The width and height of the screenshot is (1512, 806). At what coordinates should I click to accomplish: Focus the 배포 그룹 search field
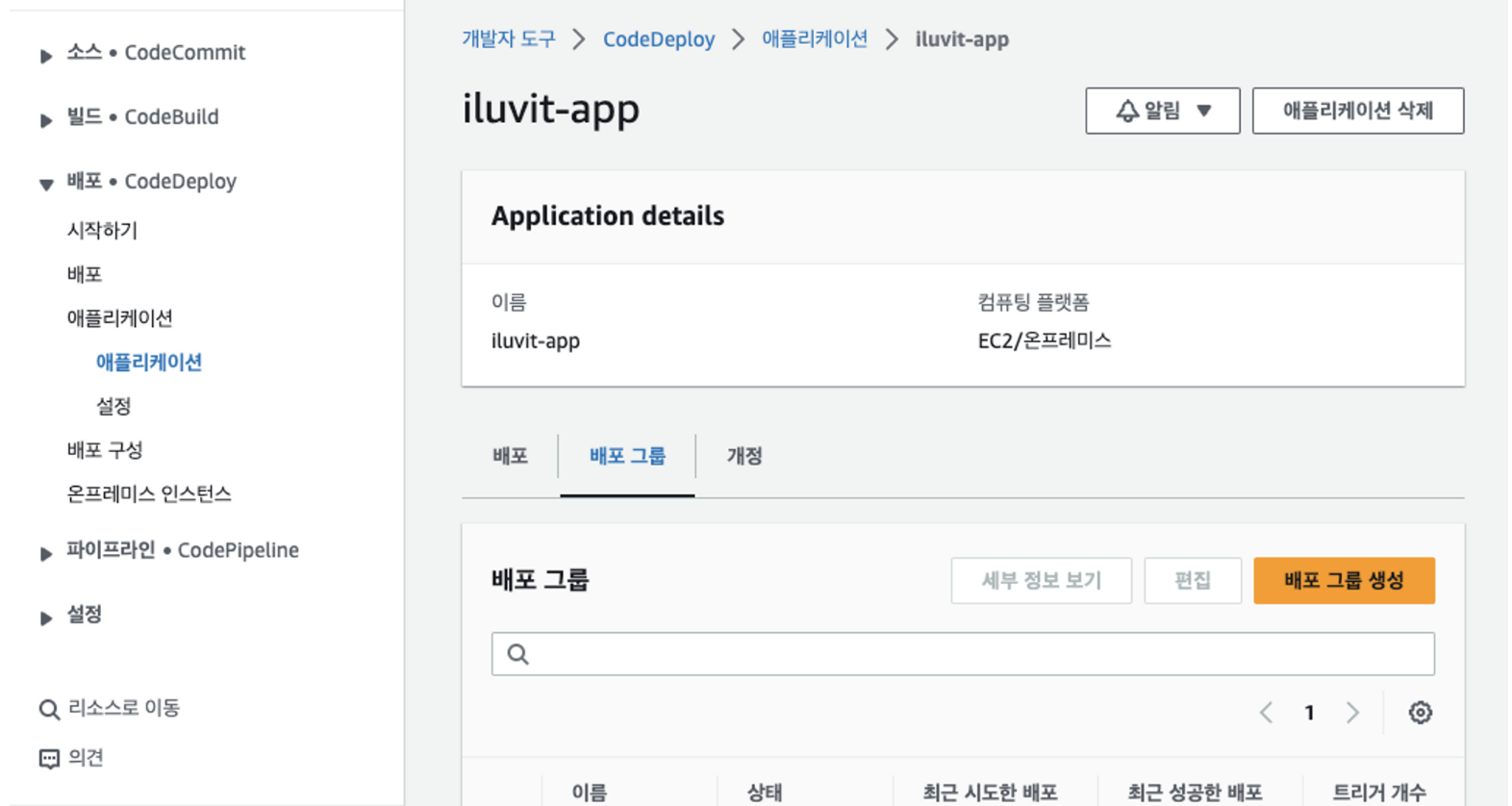[x=963, y=654]
